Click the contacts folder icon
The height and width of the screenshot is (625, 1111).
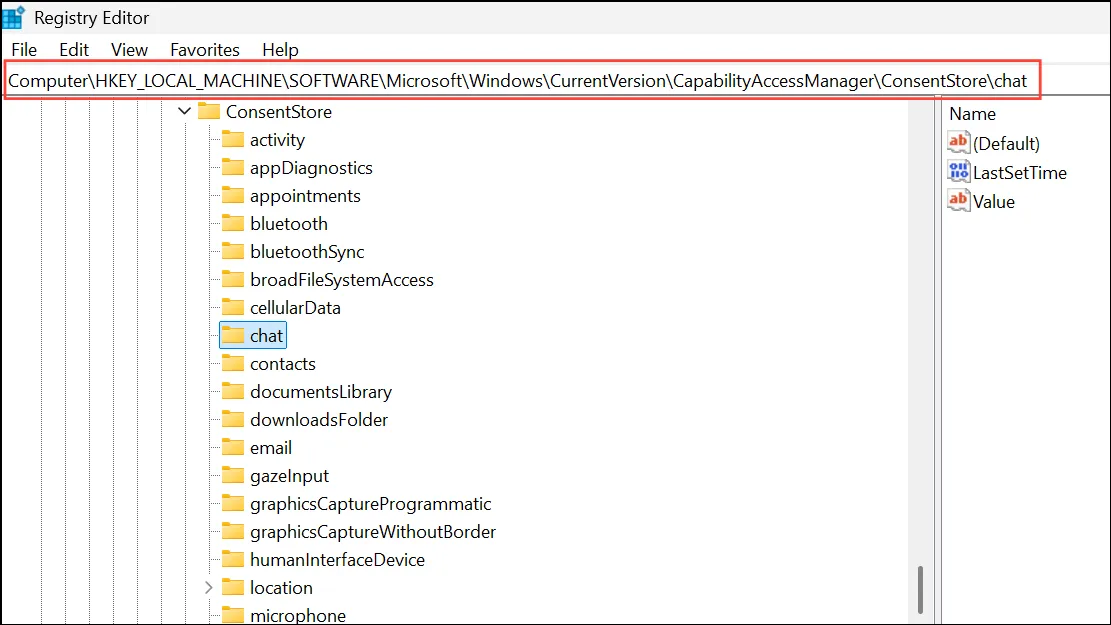tap(232, 363)
